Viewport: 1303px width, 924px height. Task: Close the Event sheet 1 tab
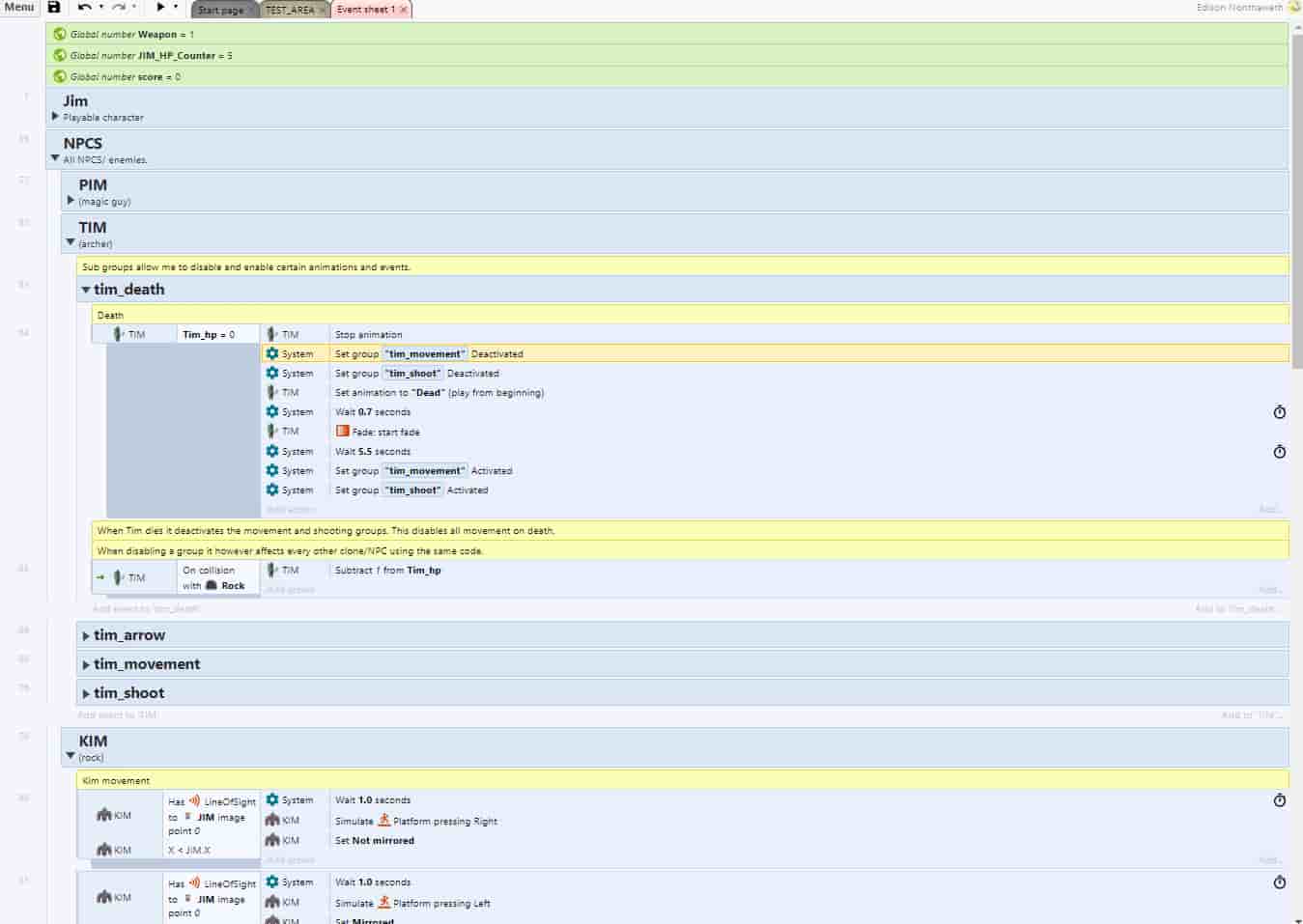click(x=404, y=10)
